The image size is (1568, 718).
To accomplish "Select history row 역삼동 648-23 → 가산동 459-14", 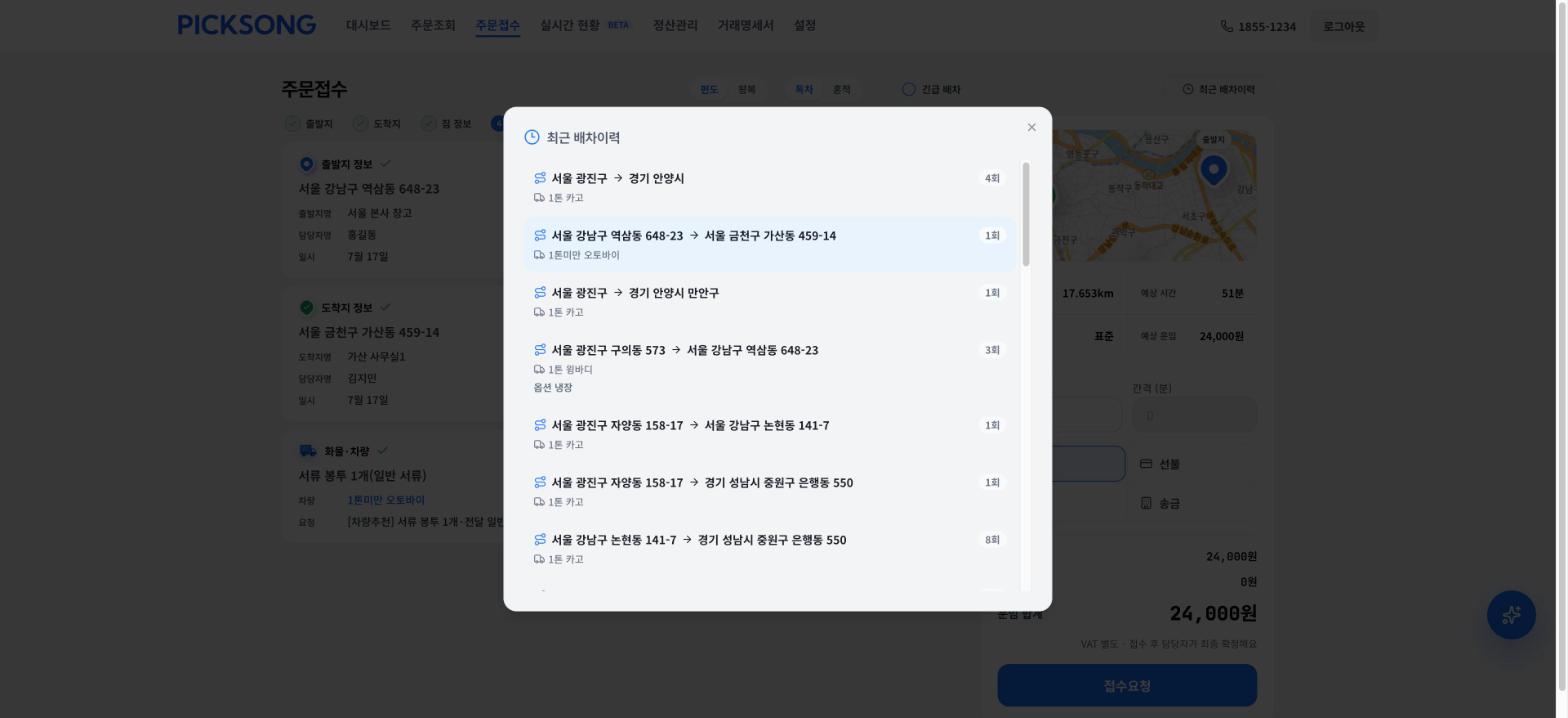I will click(769, 244).
